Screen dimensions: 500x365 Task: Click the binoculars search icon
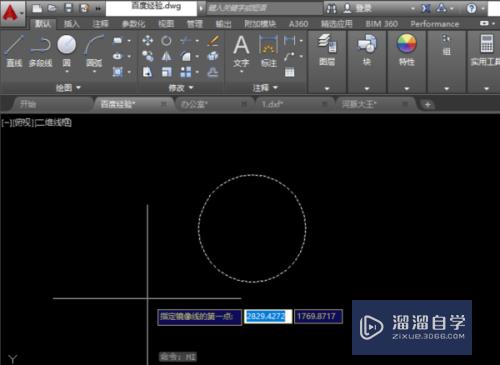(331, 8)
